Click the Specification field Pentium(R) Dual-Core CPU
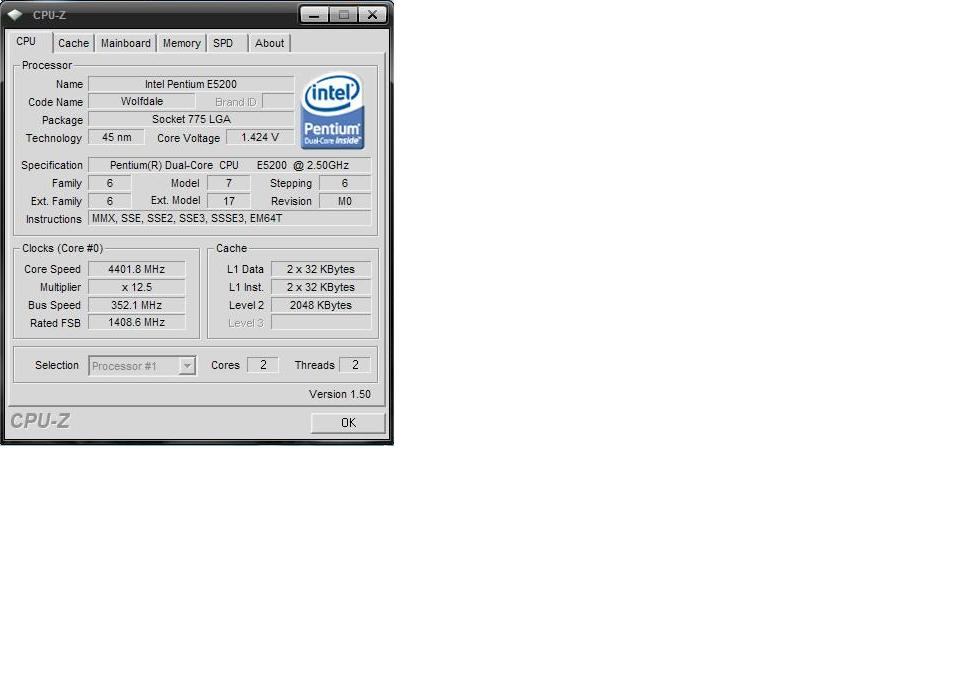Screen dimensions: 954x692 coord(229,165)
